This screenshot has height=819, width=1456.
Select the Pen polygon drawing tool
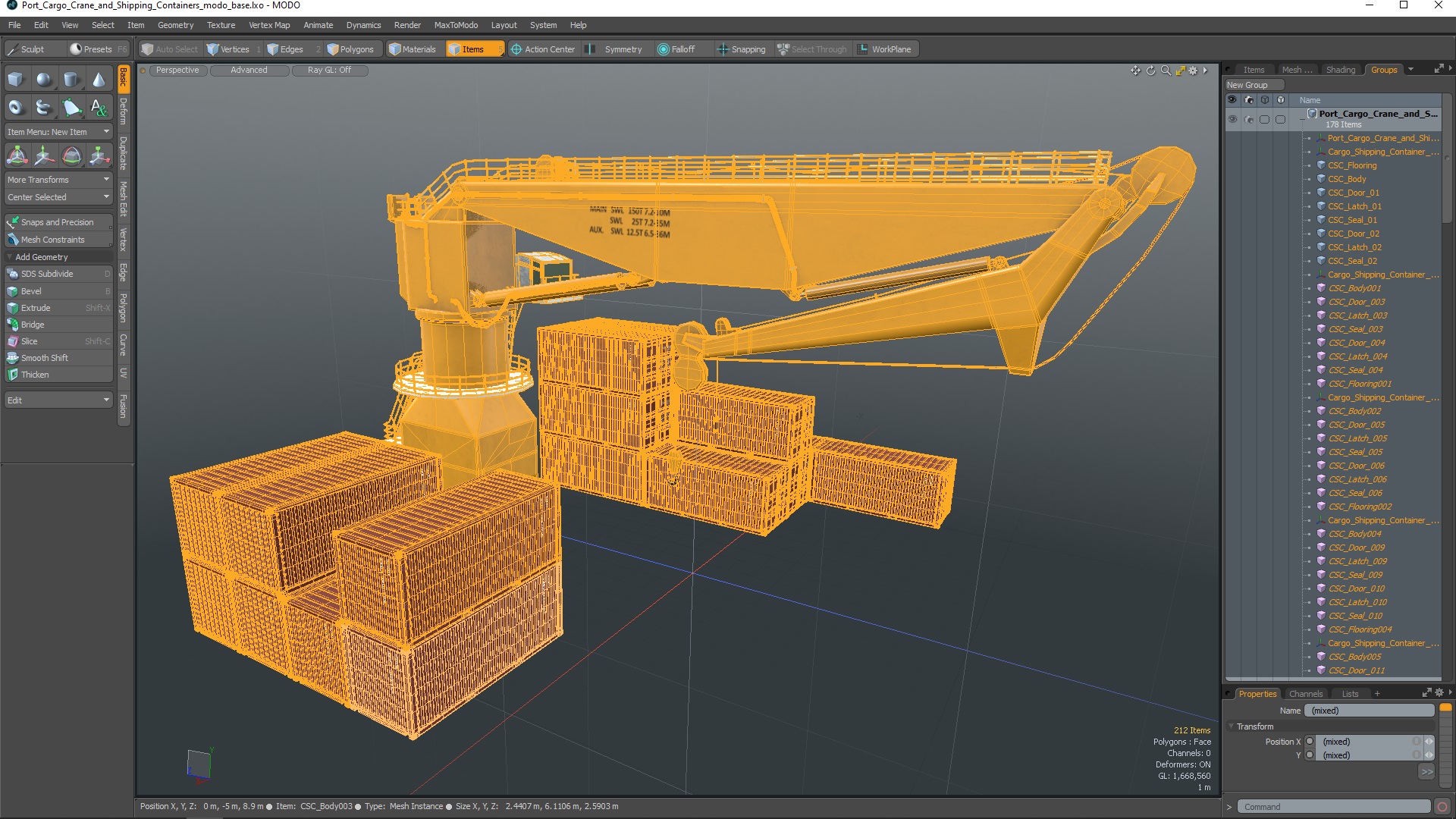(x=71, y=108)
